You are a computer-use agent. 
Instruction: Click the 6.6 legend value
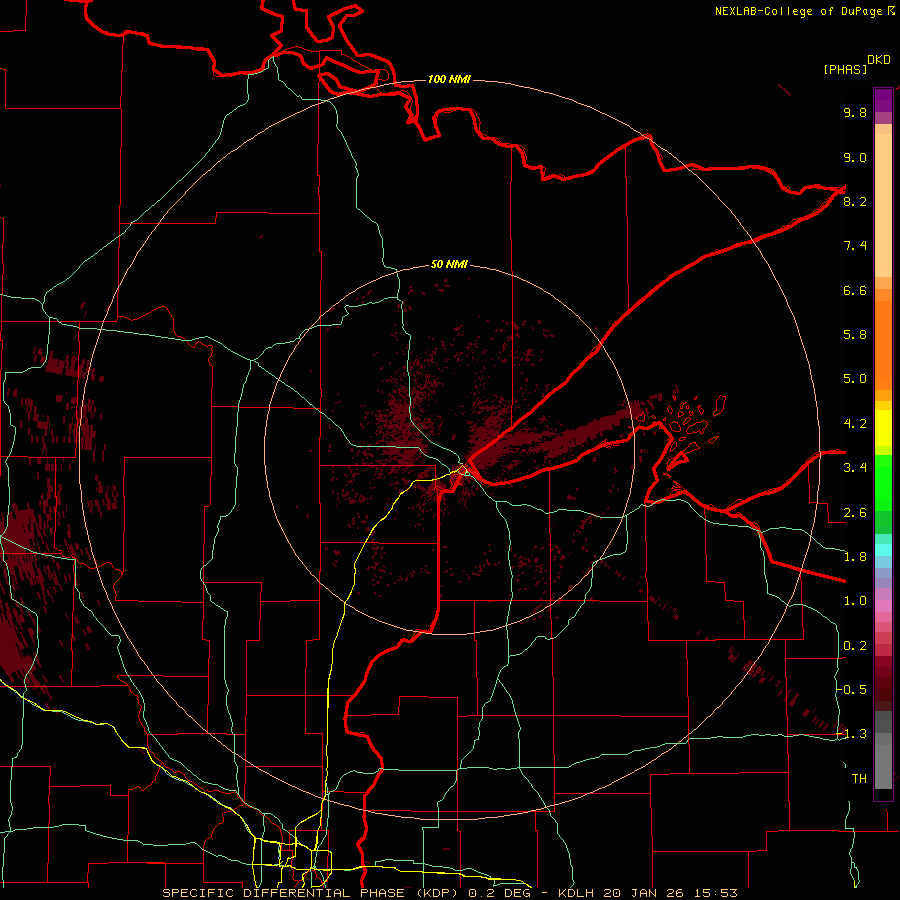[855, 290]
